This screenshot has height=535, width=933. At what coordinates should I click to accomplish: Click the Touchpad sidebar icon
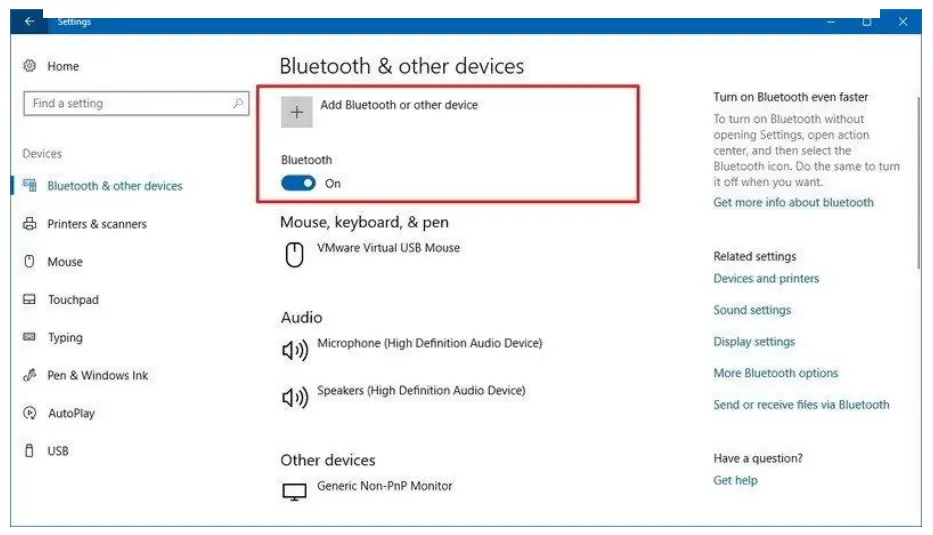[x=30, y=299]
